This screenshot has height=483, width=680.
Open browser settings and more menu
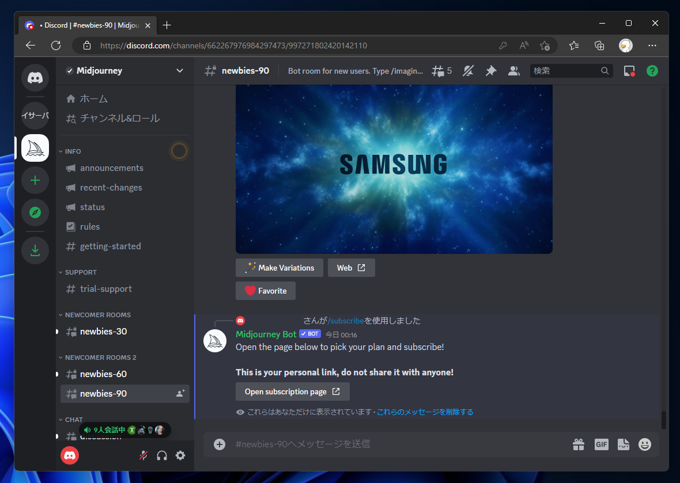(x=652, y=46)
